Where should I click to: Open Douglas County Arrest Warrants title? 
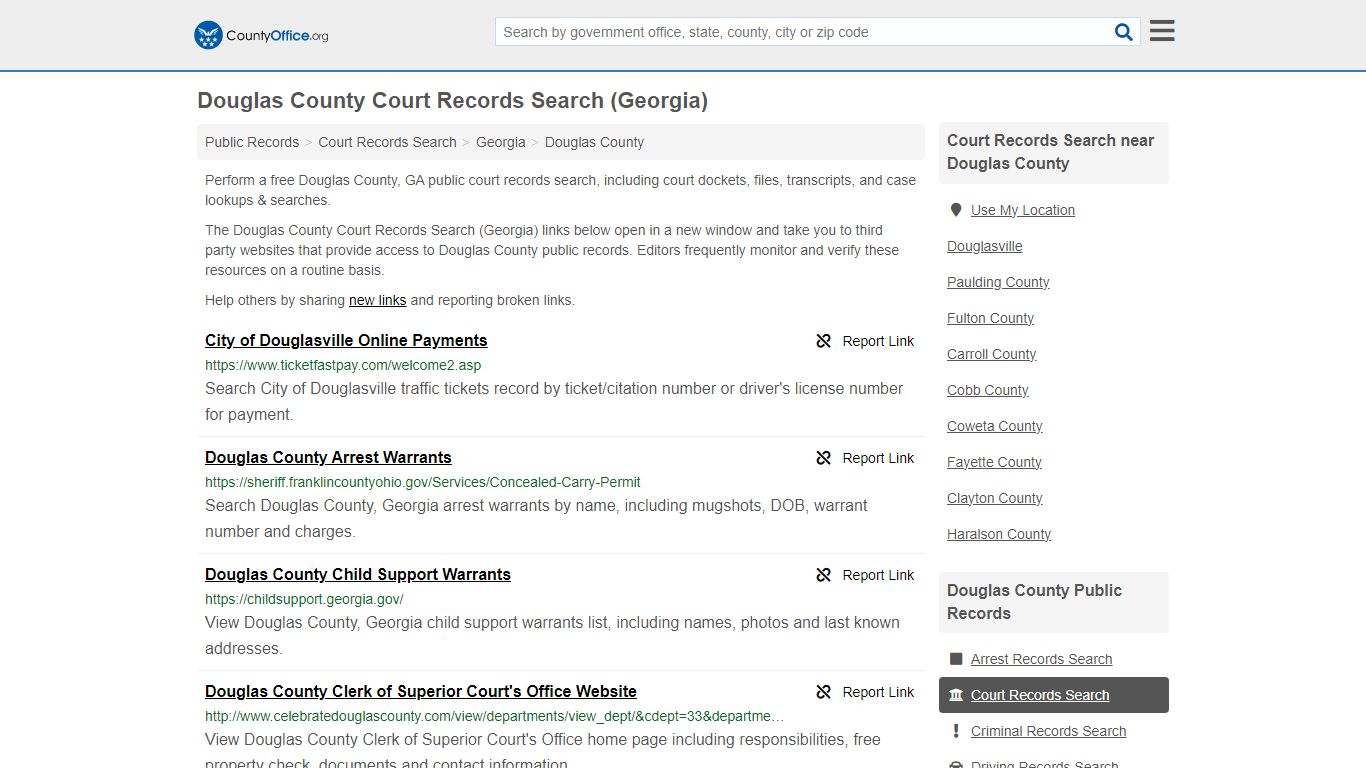[328, 457]
